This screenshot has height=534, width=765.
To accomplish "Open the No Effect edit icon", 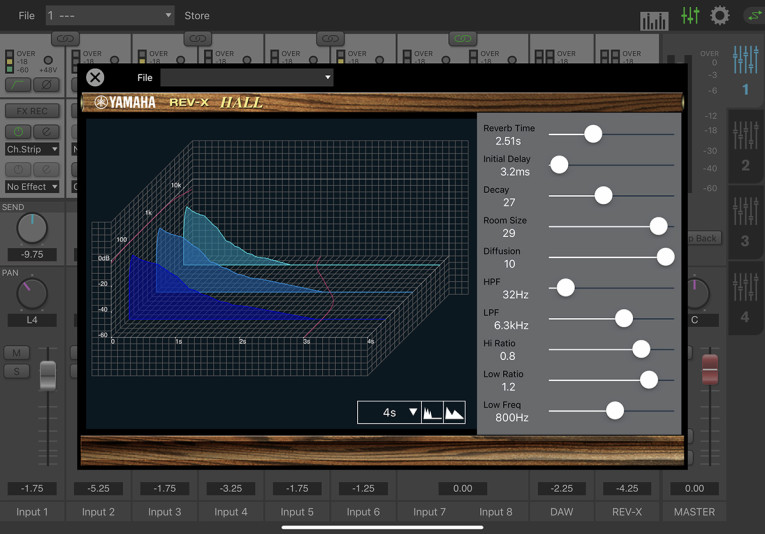I will [x=46, y=169].
